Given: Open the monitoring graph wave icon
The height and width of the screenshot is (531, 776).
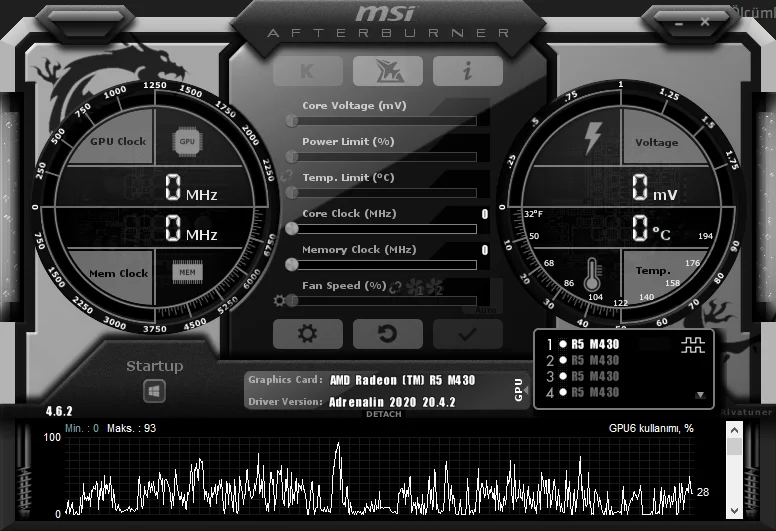Looking at the screenshot, I should point(693,345).
